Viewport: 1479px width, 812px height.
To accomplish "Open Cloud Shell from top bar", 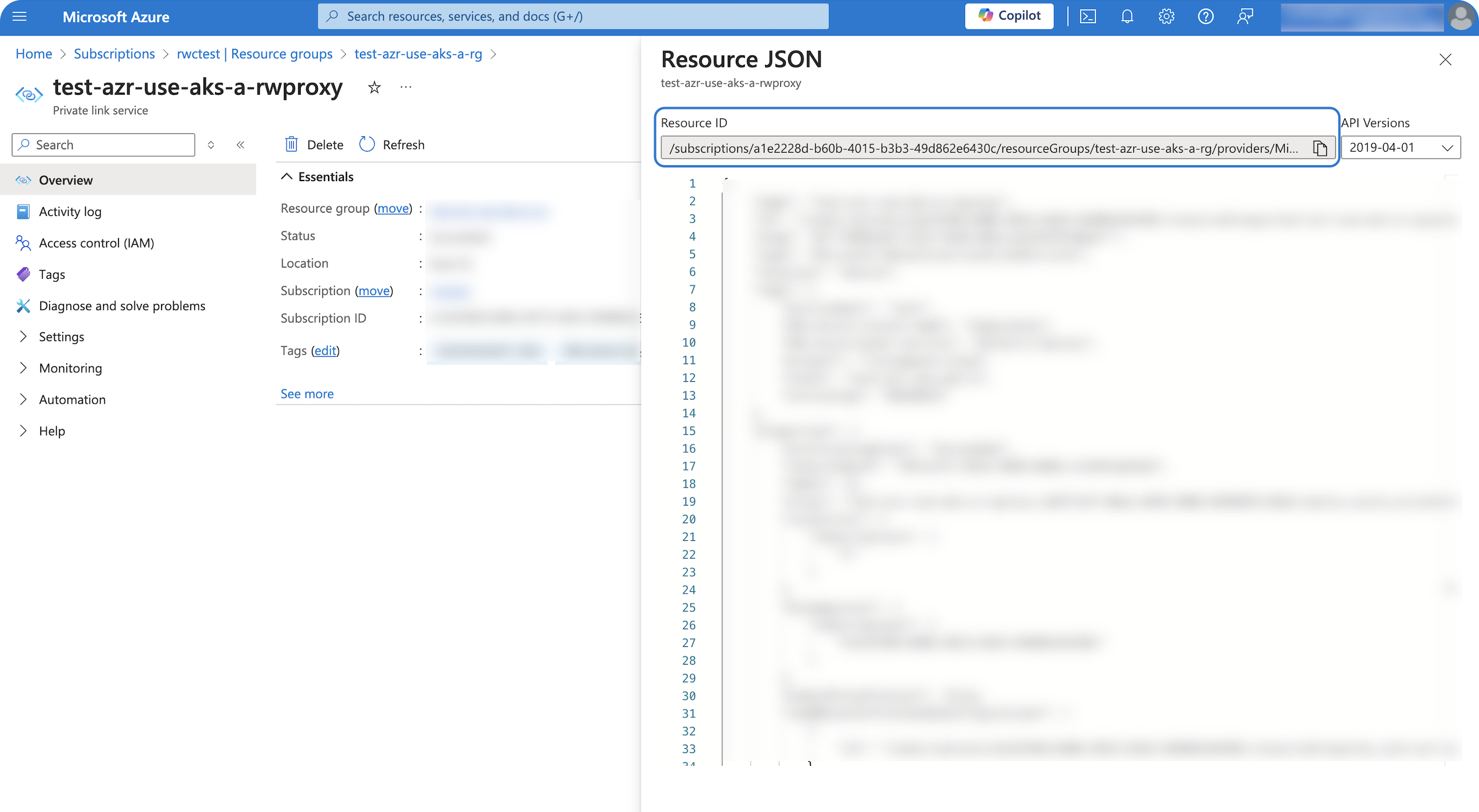I will pyautogui.click(x=1088, y=17).
